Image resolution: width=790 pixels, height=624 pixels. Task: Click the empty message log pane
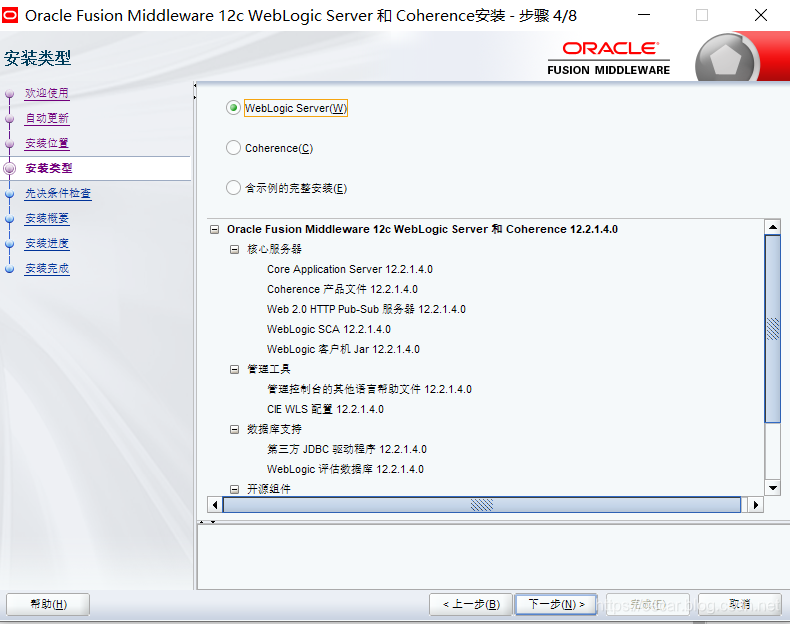coord(493,557)
